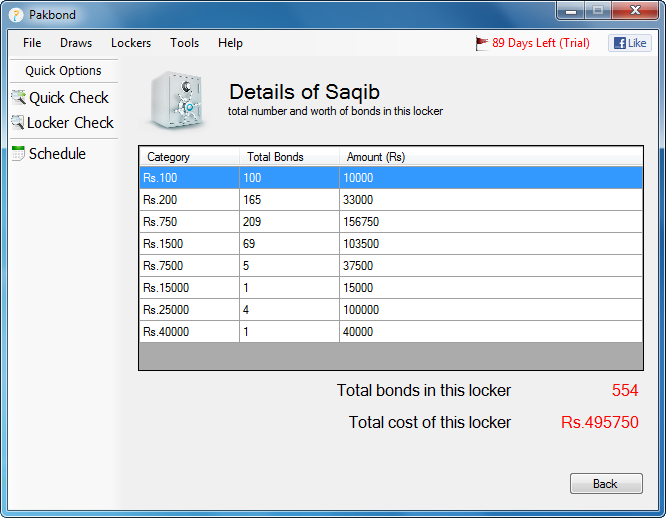
Task: Select the Rs.40000 category cell
Action: (189, 332)
